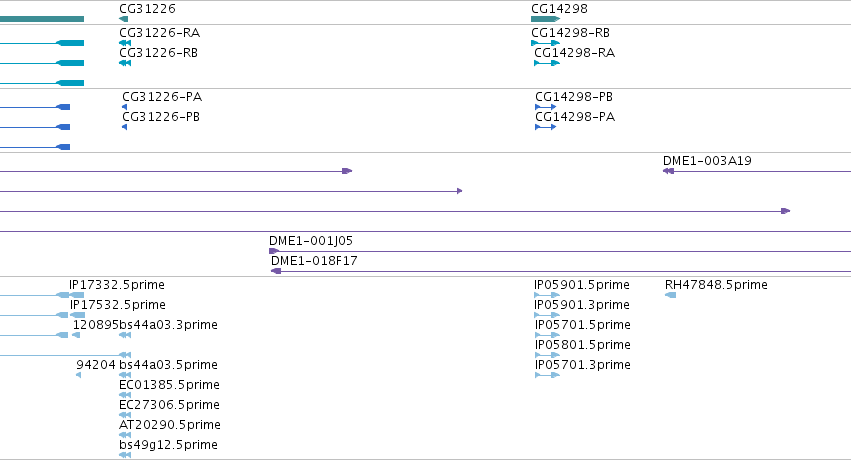Click the CG14298-PA protein glyph
Screen dimensions: 851x460
coord(545,127)
